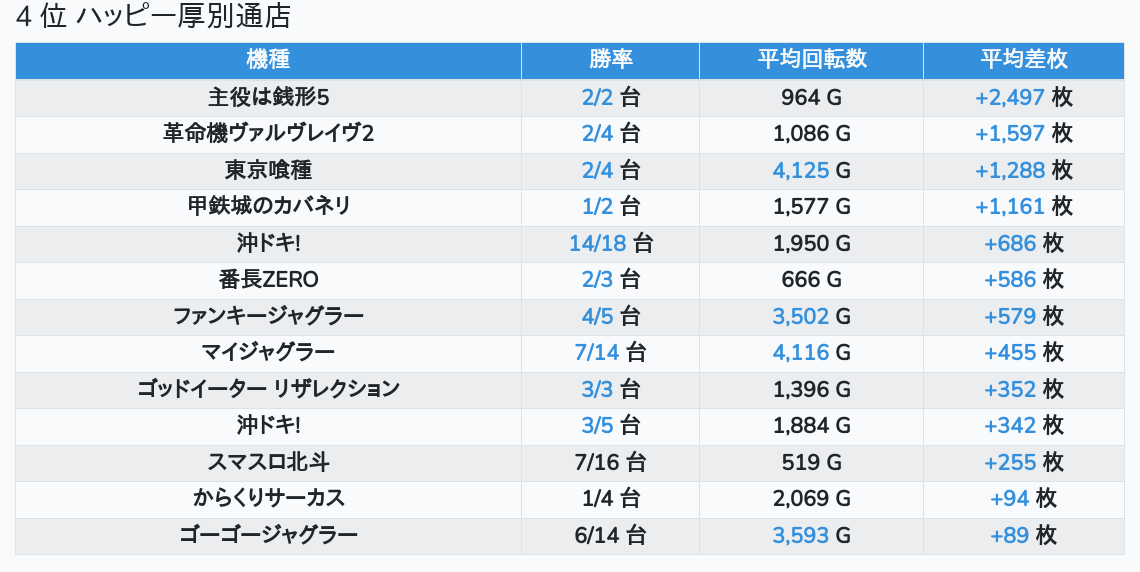1140x572 pixels.
Task: Click the 機種 column header
Action: pos(268,59)
